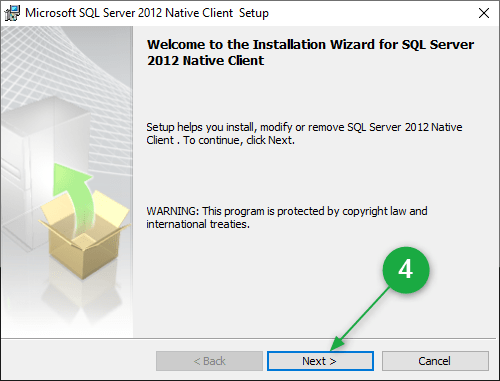Image resolution: width=500 pixels, height=381 pixels.
Task: Click the installer icon in the title bar
Action: (x=12, y=13)
